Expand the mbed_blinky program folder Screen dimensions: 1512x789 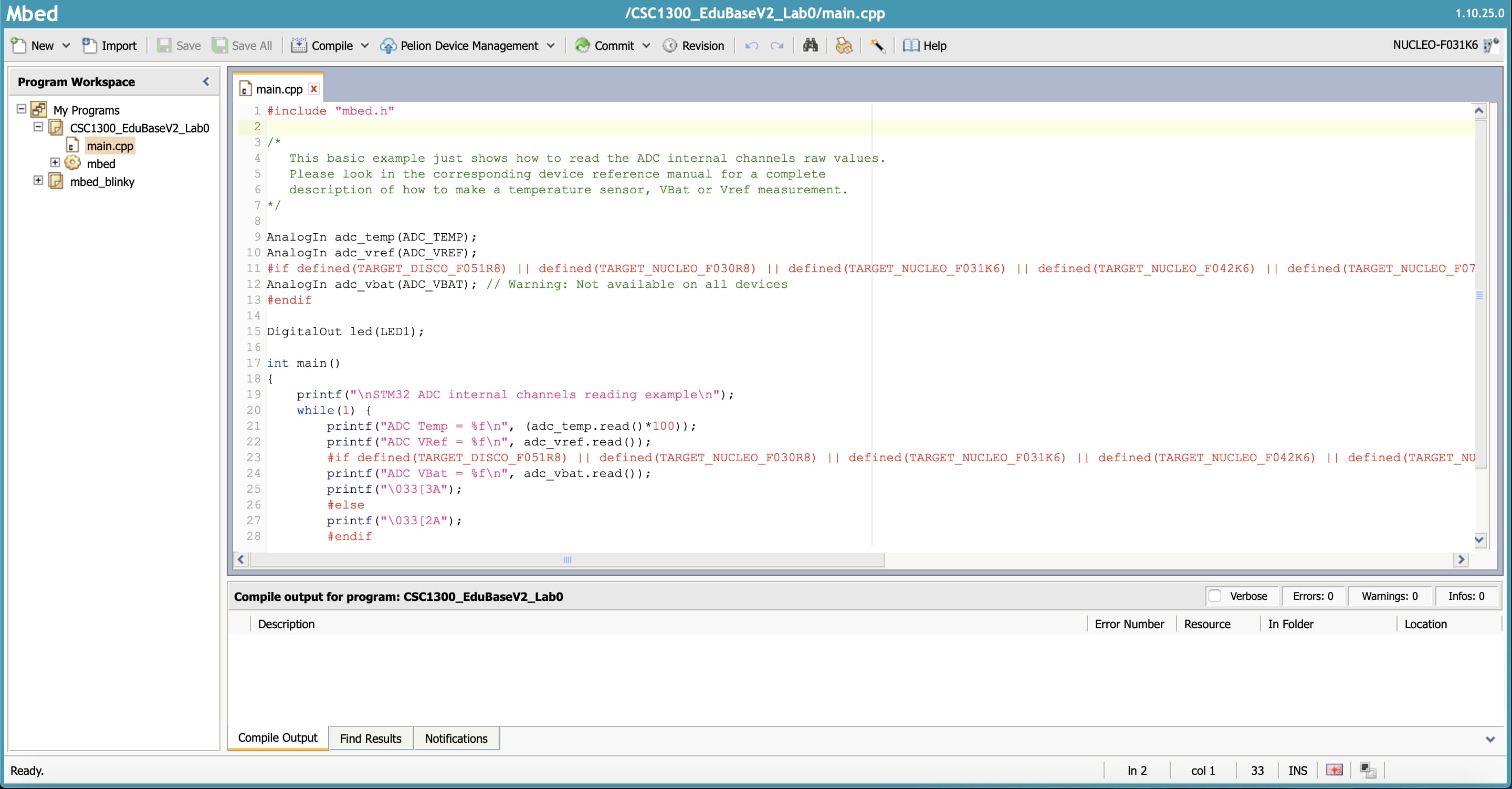(x=38, y=180)
